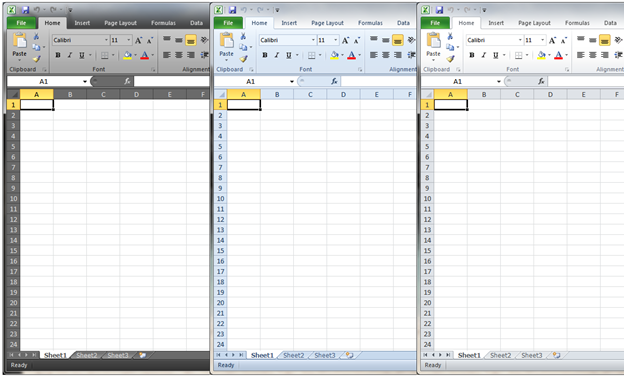Open Sheet2 tab in the blue-themed window

293,355
